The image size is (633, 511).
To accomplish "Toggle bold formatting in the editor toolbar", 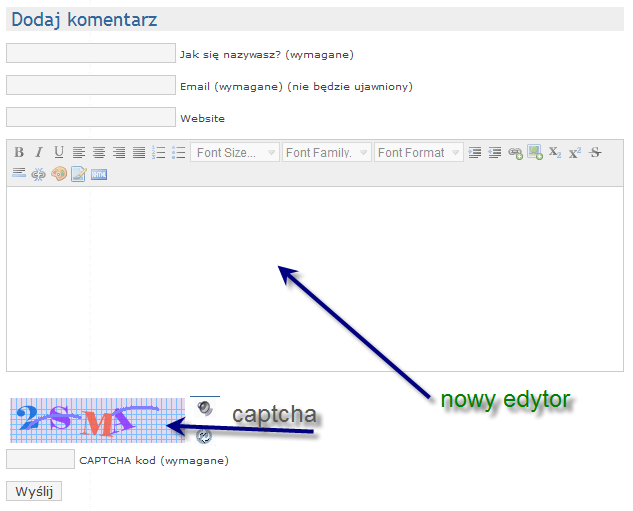I will point(19,153).
